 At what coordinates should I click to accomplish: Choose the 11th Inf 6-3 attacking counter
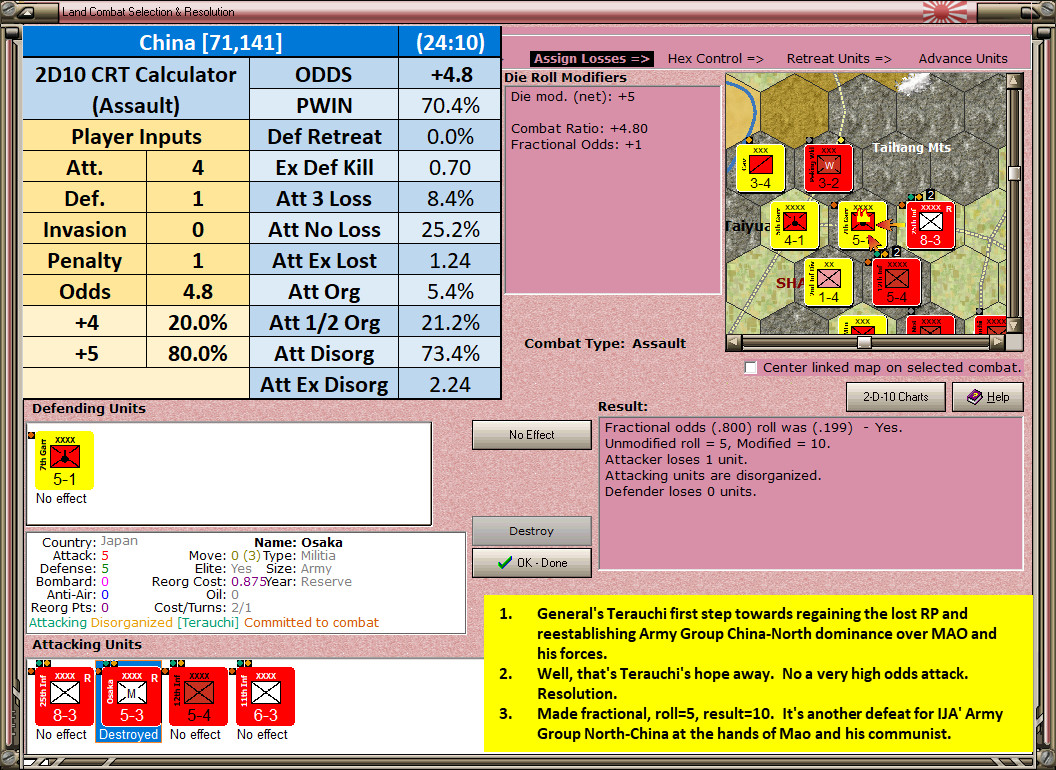pyautogui.click(x=265, y=697)
